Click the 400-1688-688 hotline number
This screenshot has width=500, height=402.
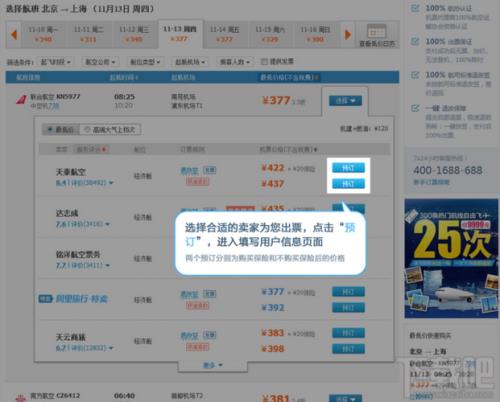(x=448, y=170)
